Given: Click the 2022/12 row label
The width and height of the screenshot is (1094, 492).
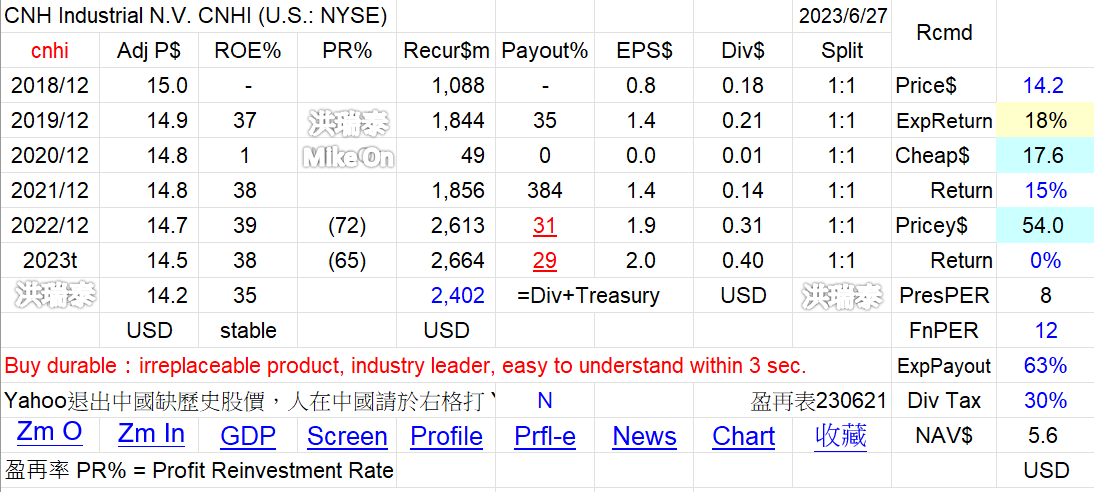Looking at the screenshot, I should [50, 225].
